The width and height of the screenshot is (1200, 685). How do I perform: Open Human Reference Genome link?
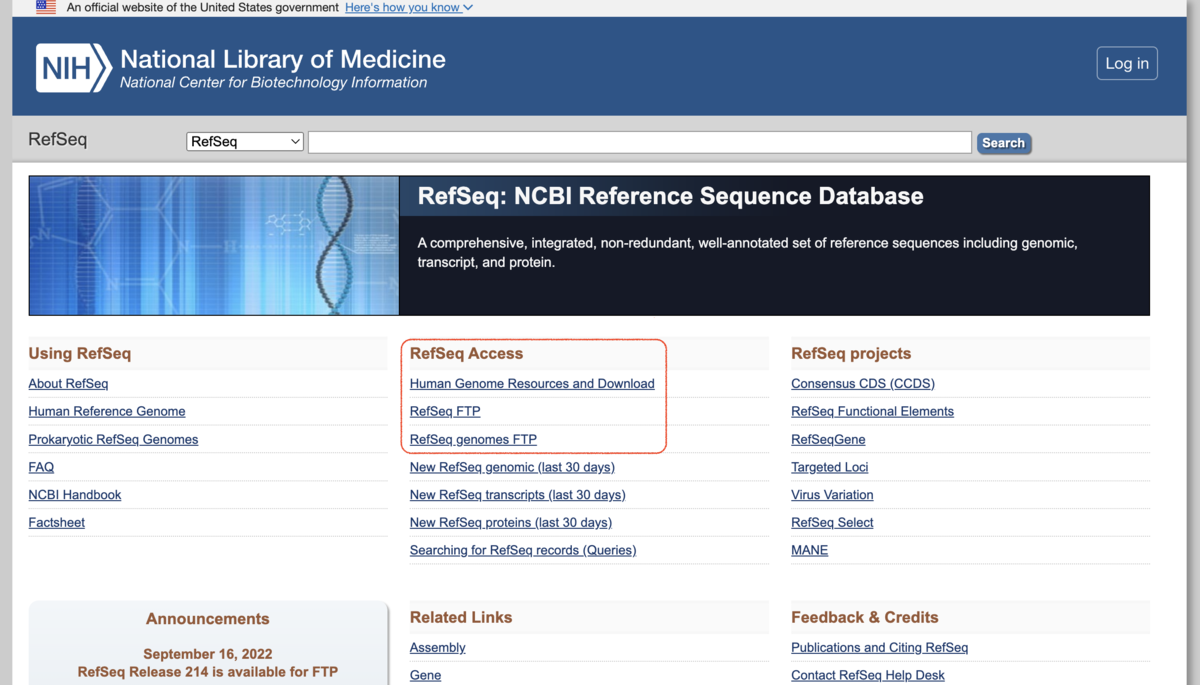(107, 411)
